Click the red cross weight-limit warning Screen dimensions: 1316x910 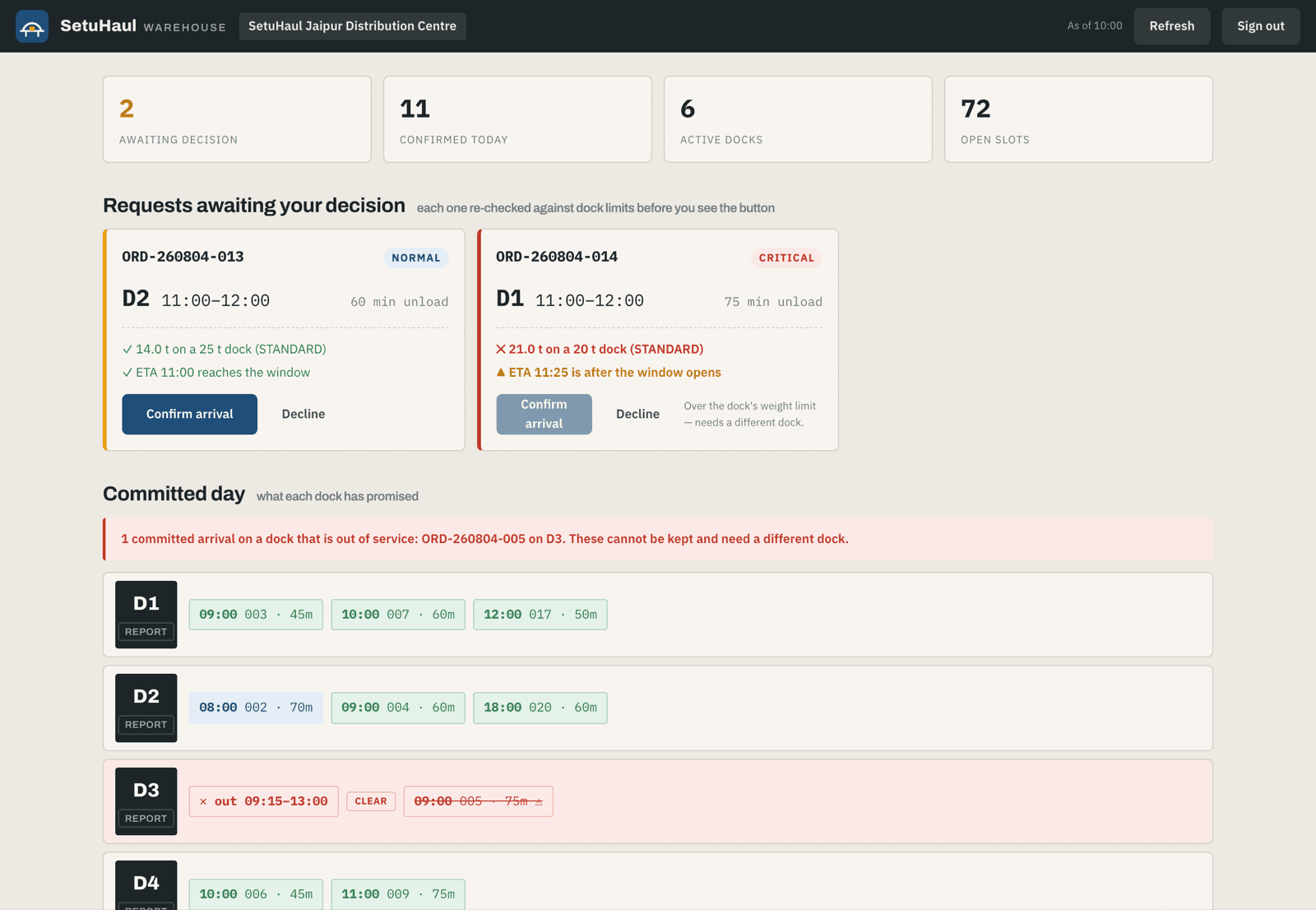[x=600, y=349]
